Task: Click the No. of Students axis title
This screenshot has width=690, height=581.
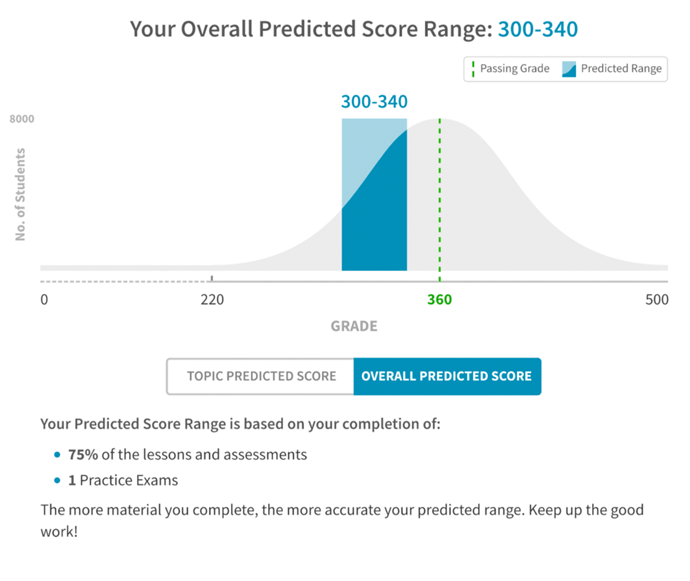Action: pos(19,195)
